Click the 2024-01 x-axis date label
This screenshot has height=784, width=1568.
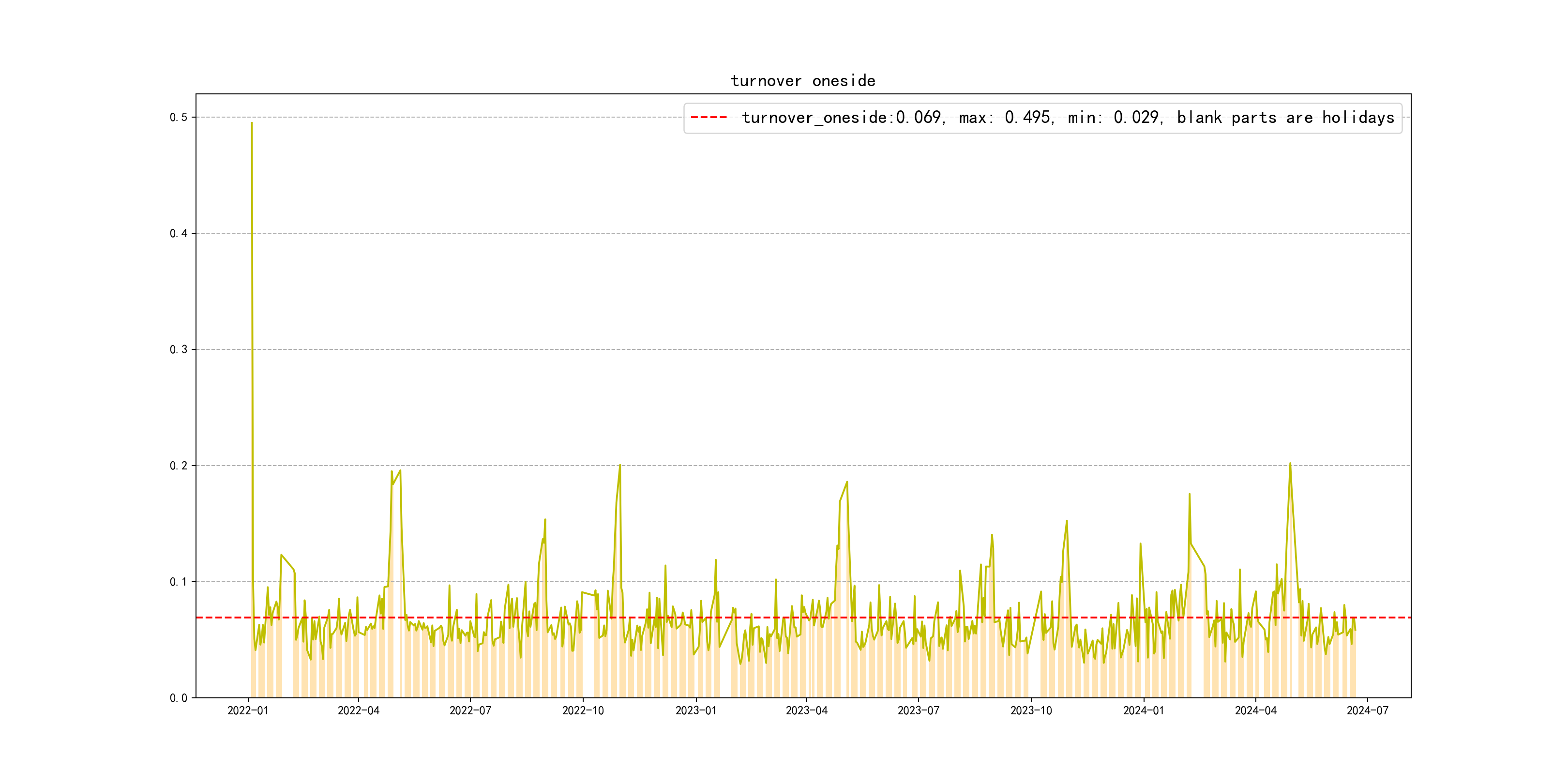click(x=1144, y=711)
